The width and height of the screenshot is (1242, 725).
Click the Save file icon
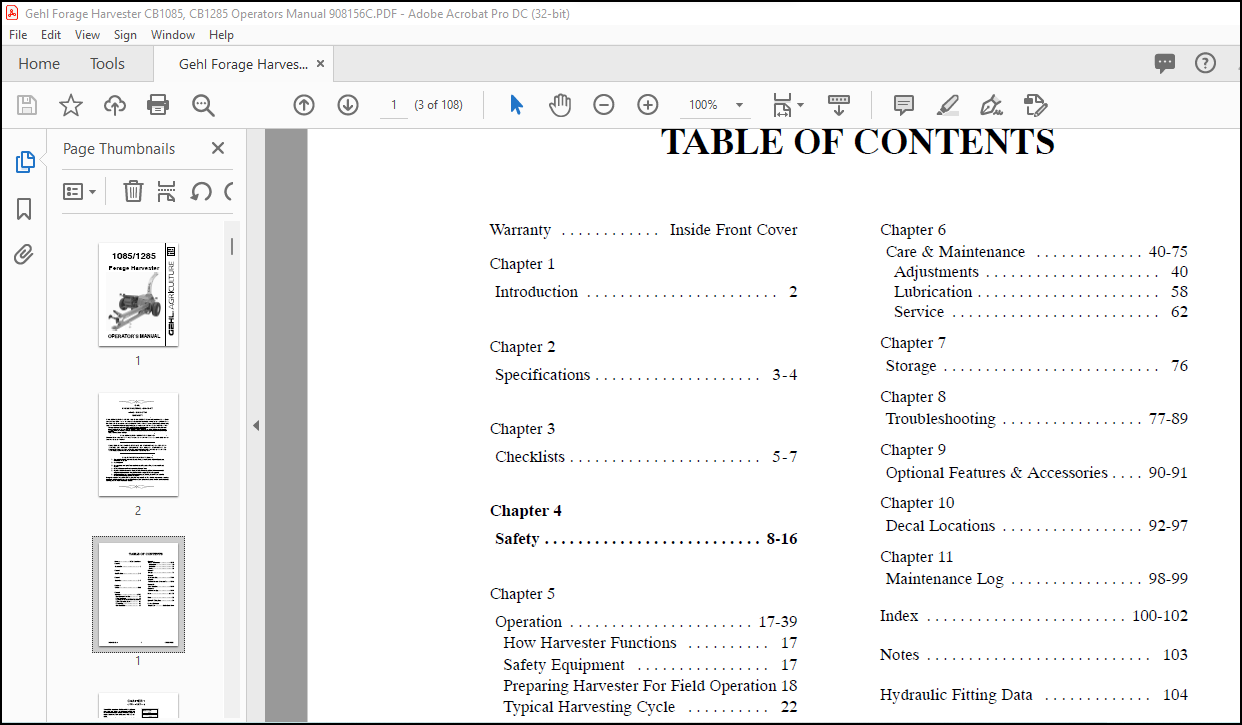point(27,105)
